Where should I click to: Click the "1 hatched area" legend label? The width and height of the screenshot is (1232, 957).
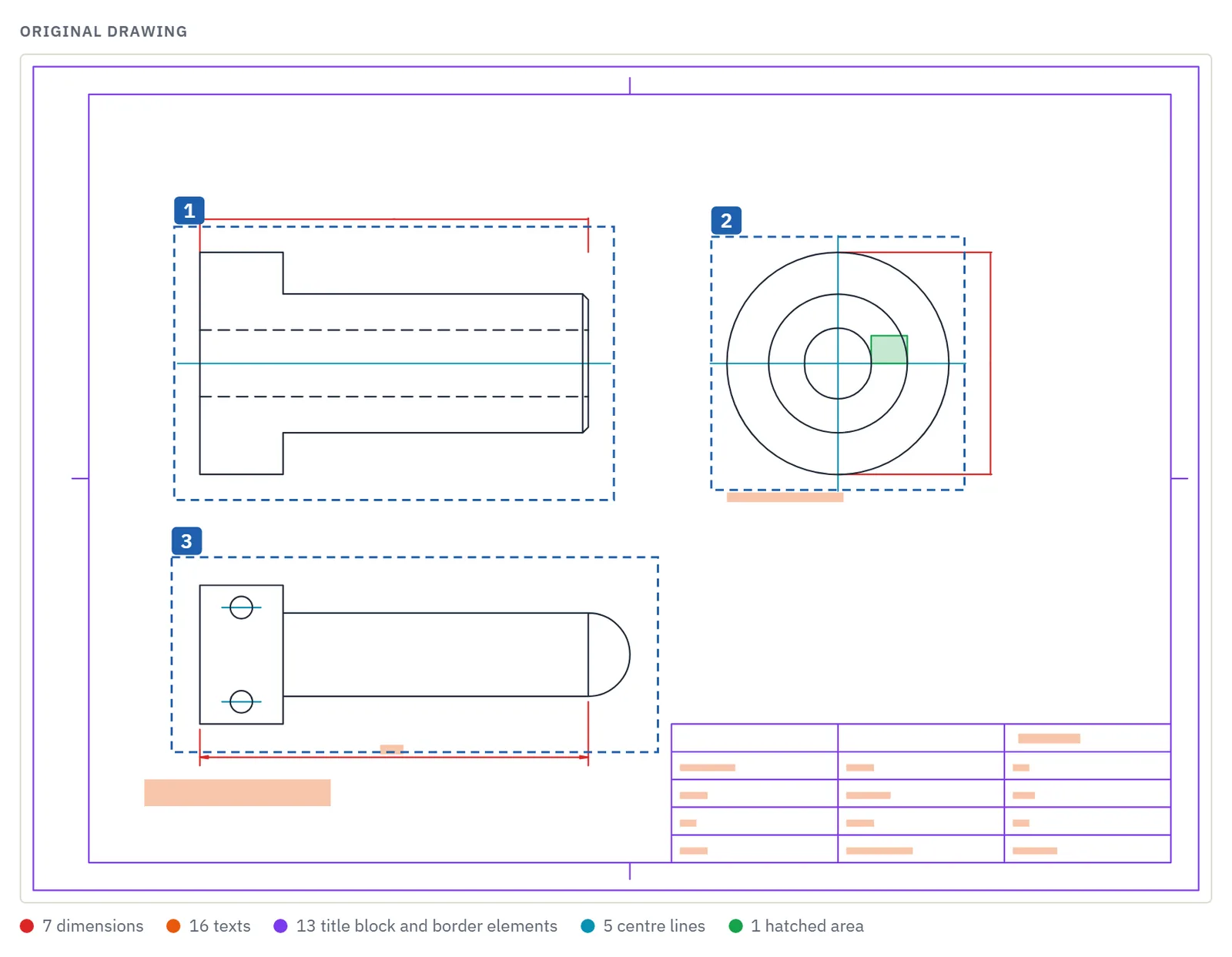coord(807,925)
